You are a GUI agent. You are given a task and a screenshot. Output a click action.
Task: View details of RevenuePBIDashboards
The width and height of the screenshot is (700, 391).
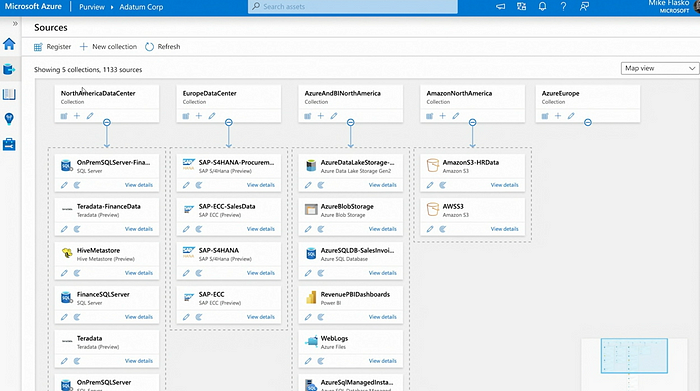pos(383,317)
